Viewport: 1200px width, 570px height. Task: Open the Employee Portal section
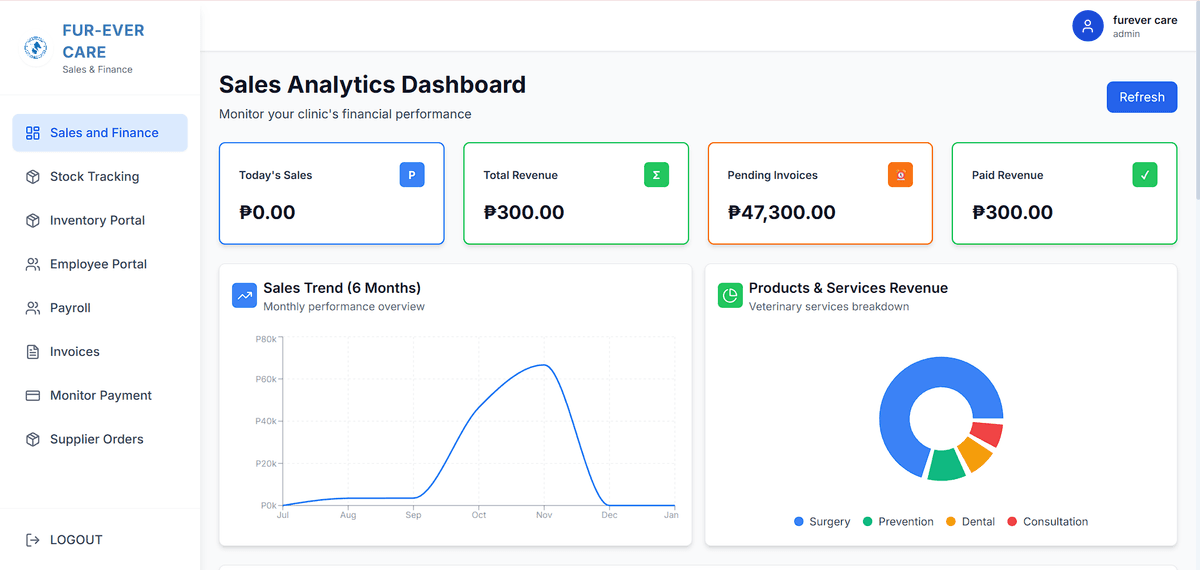click(98, 265)
